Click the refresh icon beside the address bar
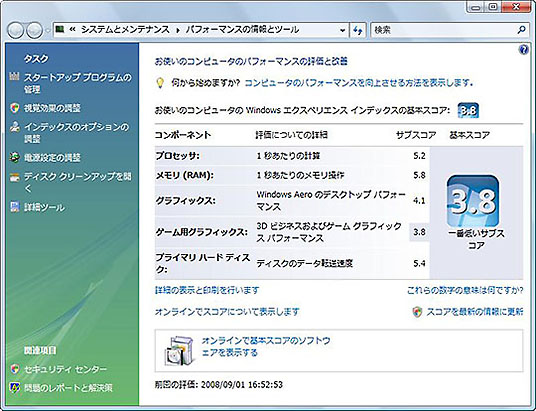The image size is (536, 411). point(358,30)
